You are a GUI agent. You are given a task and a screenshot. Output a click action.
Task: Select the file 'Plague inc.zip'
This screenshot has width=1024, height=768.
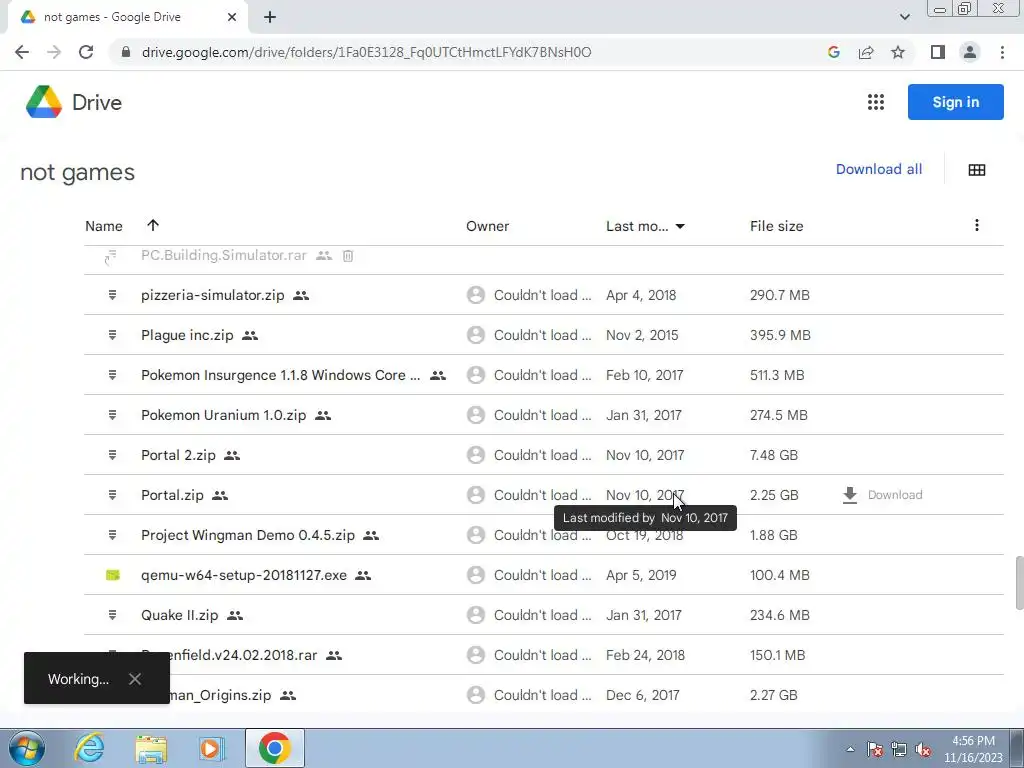tap(187, 335)
